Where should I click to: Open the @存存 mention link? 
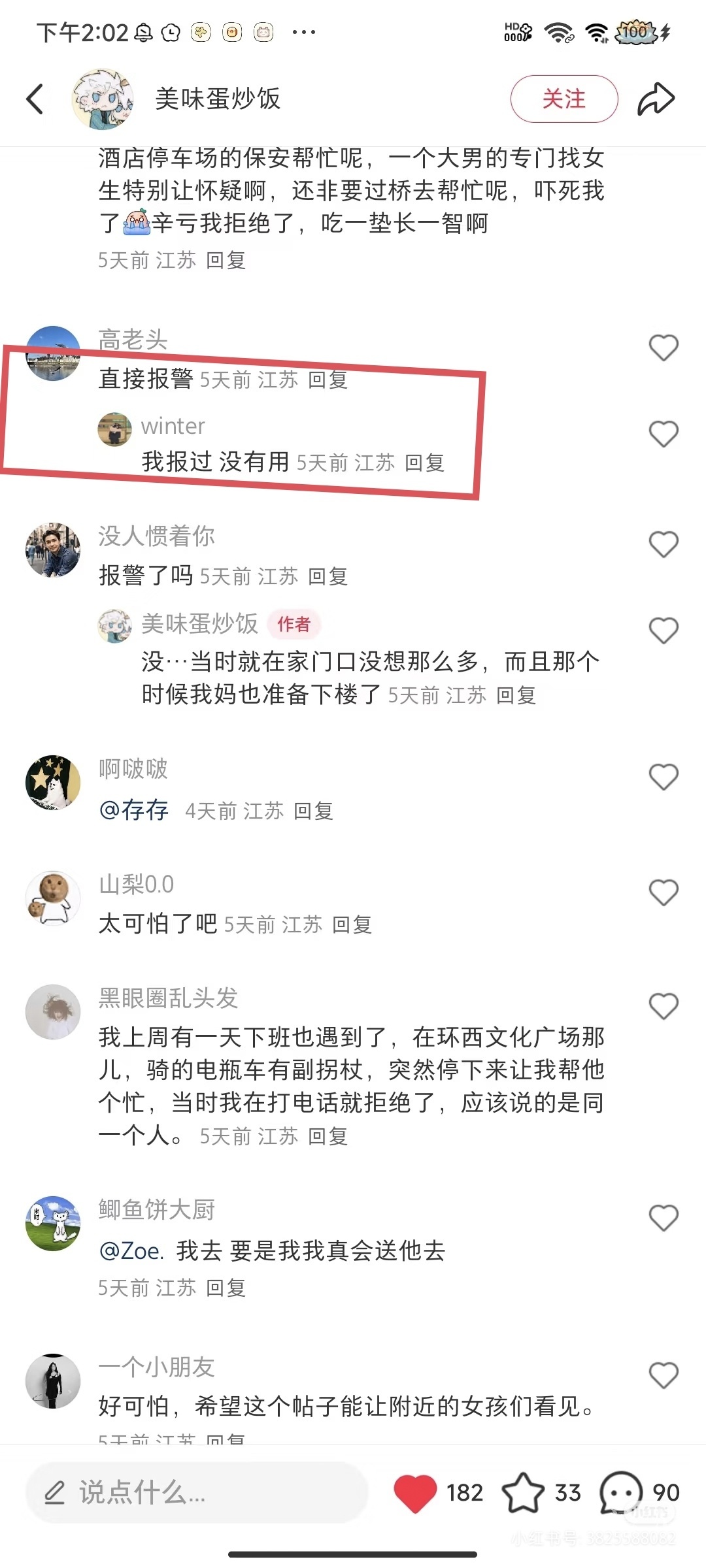pos(134,810)
